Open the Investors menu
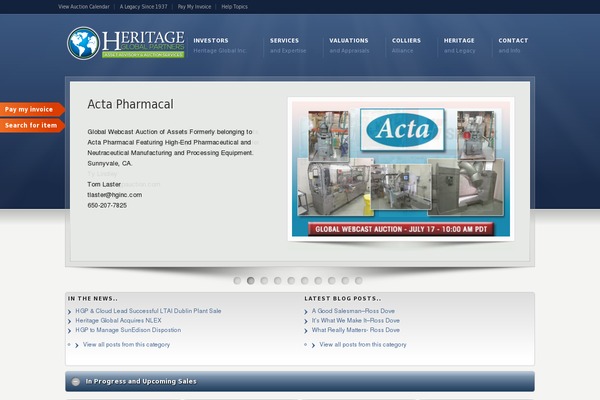 coord(220,45)
